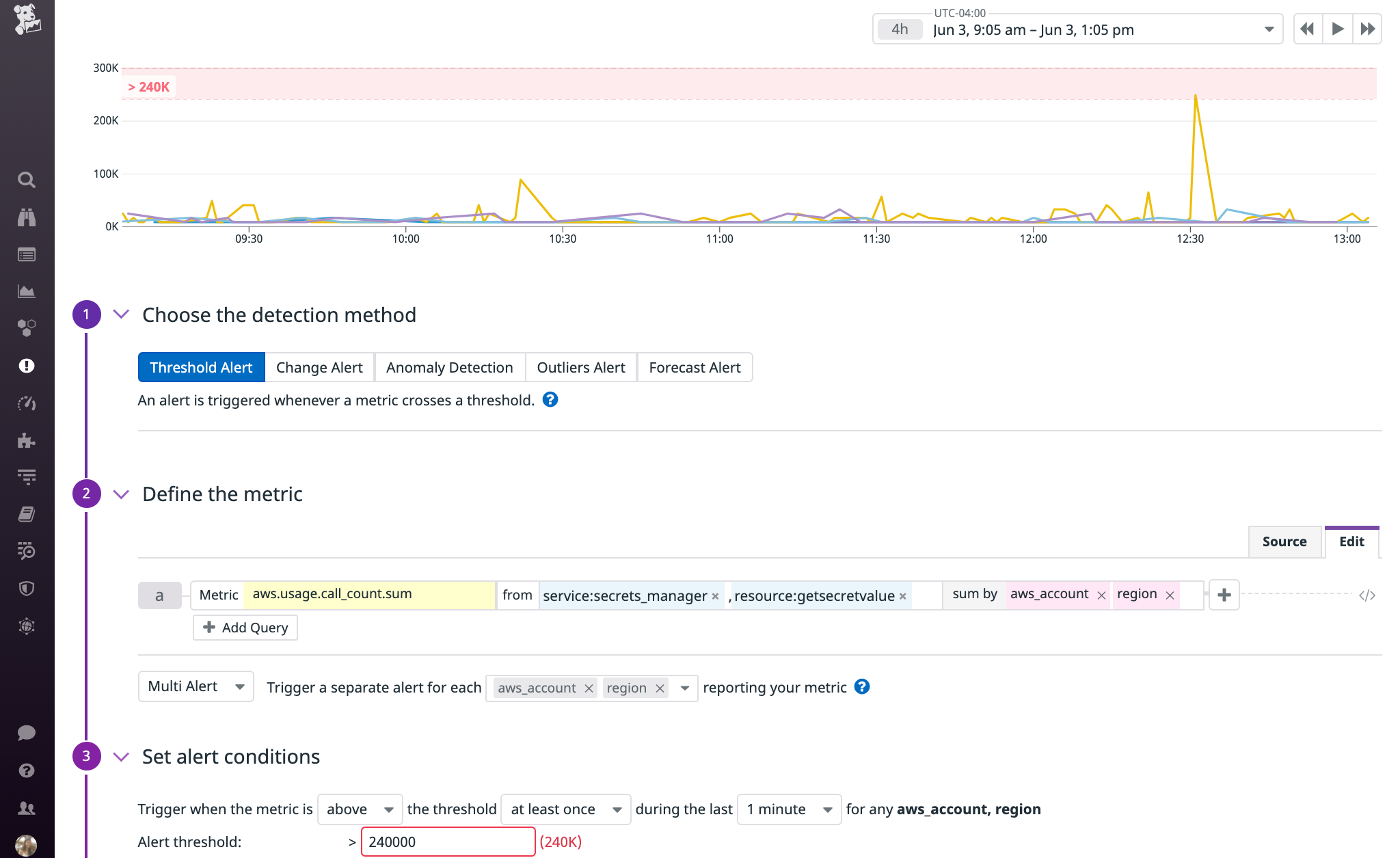Select the Watchdog binoculars icon in sidebar
This screenshot has height=858, width=1400.
point(27,217)
